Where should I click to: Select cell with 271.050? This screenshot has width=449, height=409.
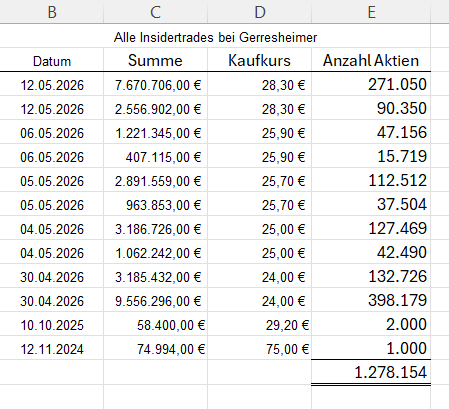(371, 84)
